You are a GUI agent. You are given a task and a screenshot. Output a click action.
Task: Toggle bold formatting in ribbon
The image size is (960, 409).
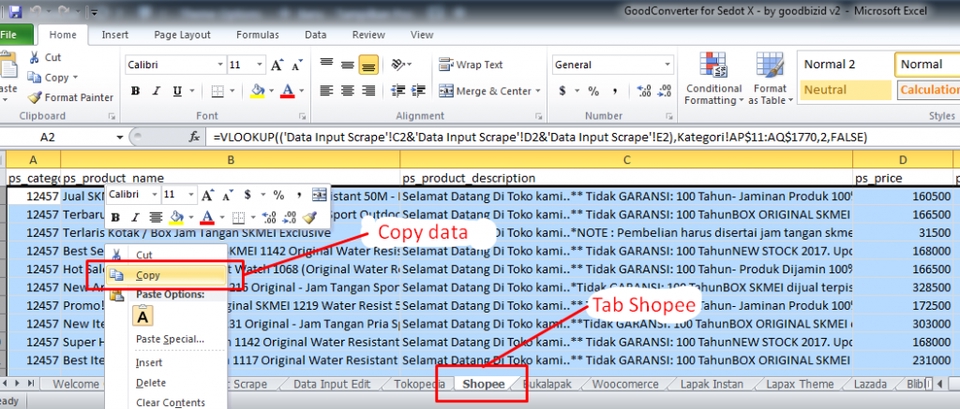(x=135, y=91)
